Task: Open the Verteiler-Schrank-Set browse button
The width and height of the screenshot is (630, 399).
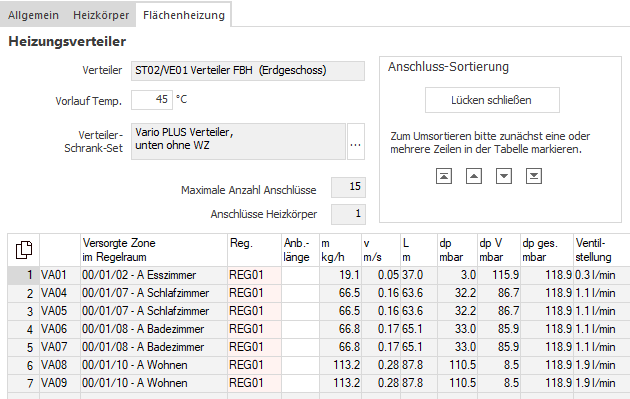Action: [x=356, y=141]
